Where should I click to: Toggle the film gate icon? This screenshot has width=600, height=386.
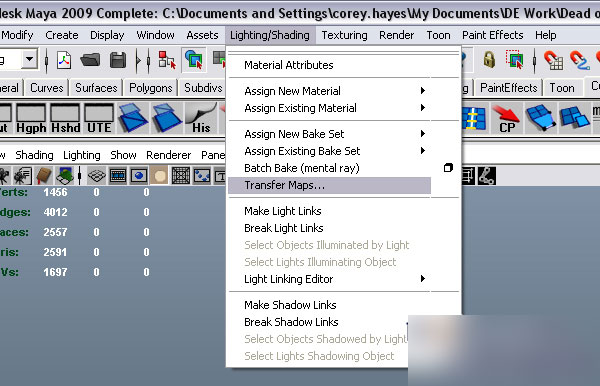(x=118, y=176)
